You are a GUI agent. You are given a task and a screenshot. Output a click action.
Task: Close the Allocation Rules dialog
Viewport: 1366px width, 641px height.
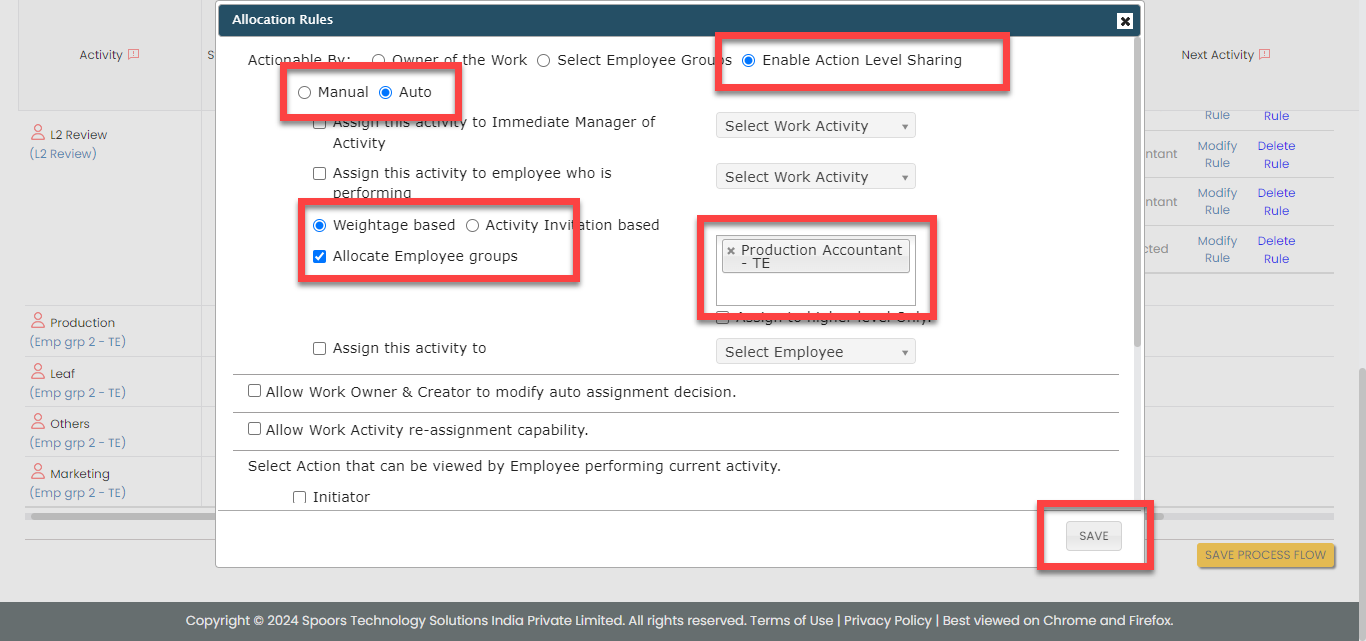coord(1125,21)
